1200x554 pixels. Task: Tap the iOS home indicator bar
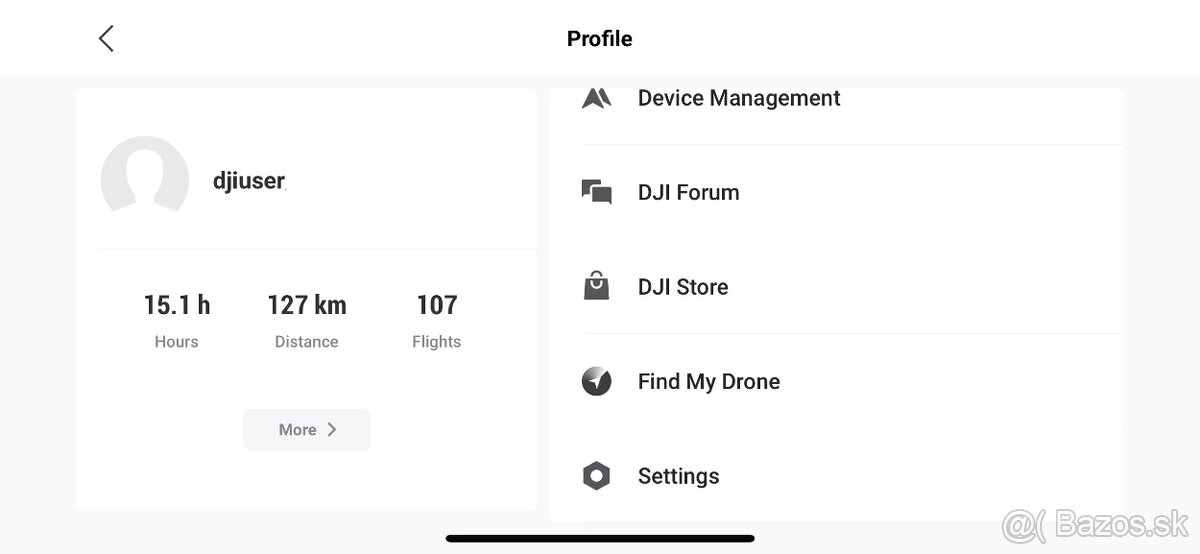[600, 538]
